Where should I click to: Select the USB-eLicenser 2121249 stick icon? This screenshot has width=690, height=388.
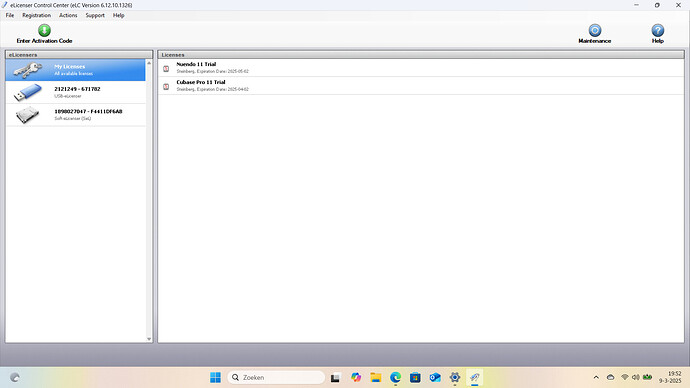[28, 92]
